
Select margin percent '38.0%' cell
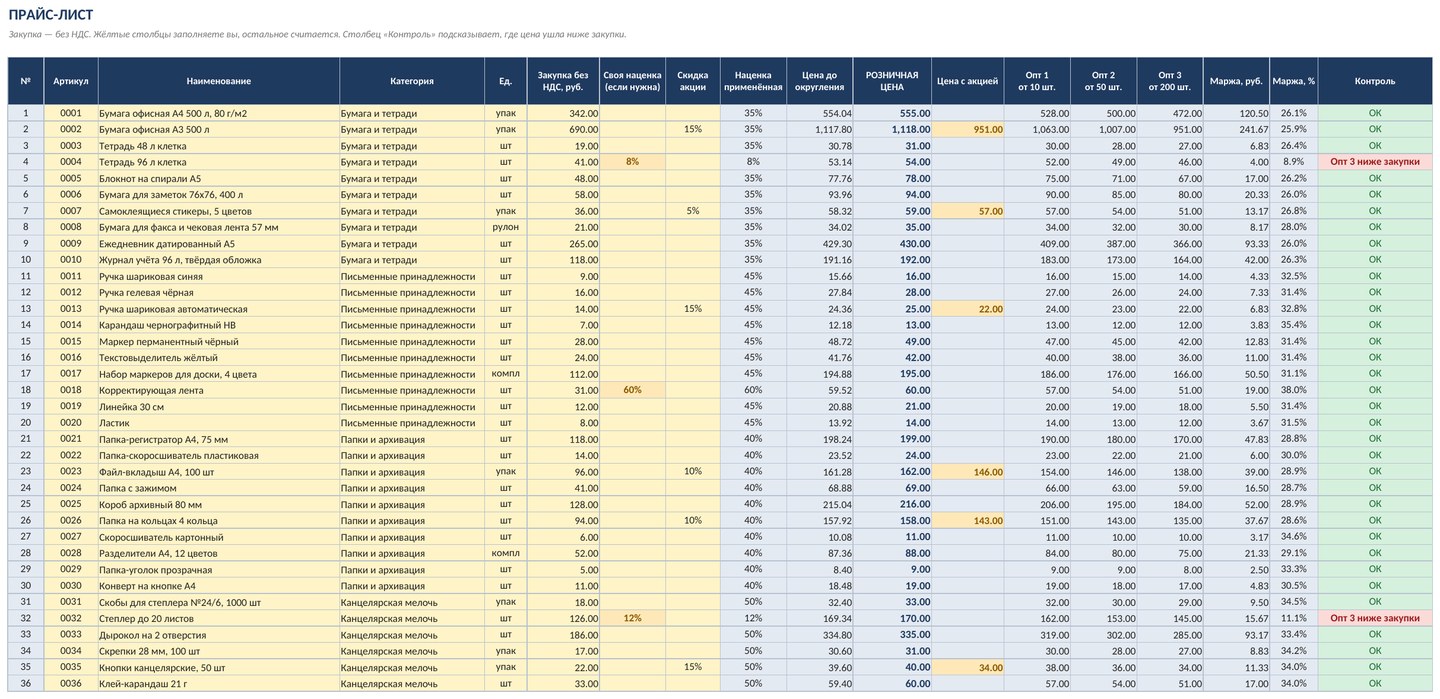[1293, 390]
